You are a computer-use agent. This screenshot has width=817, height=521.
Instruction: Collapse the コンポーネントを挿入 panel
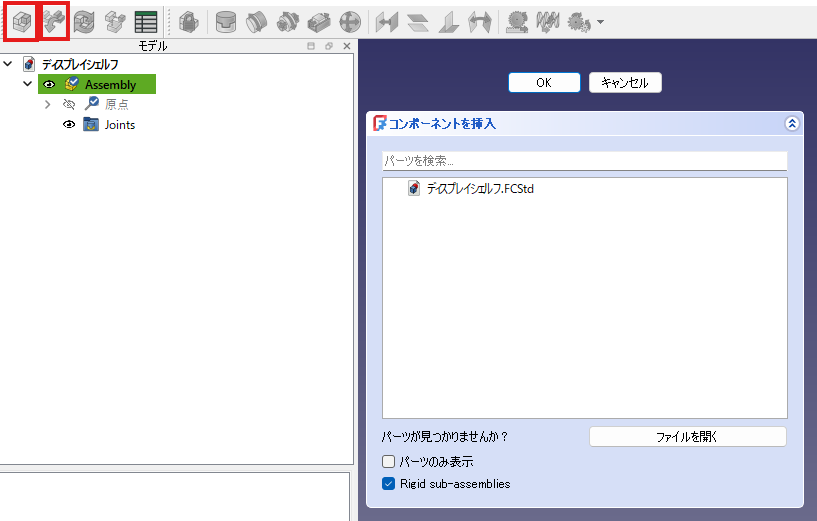792,124
